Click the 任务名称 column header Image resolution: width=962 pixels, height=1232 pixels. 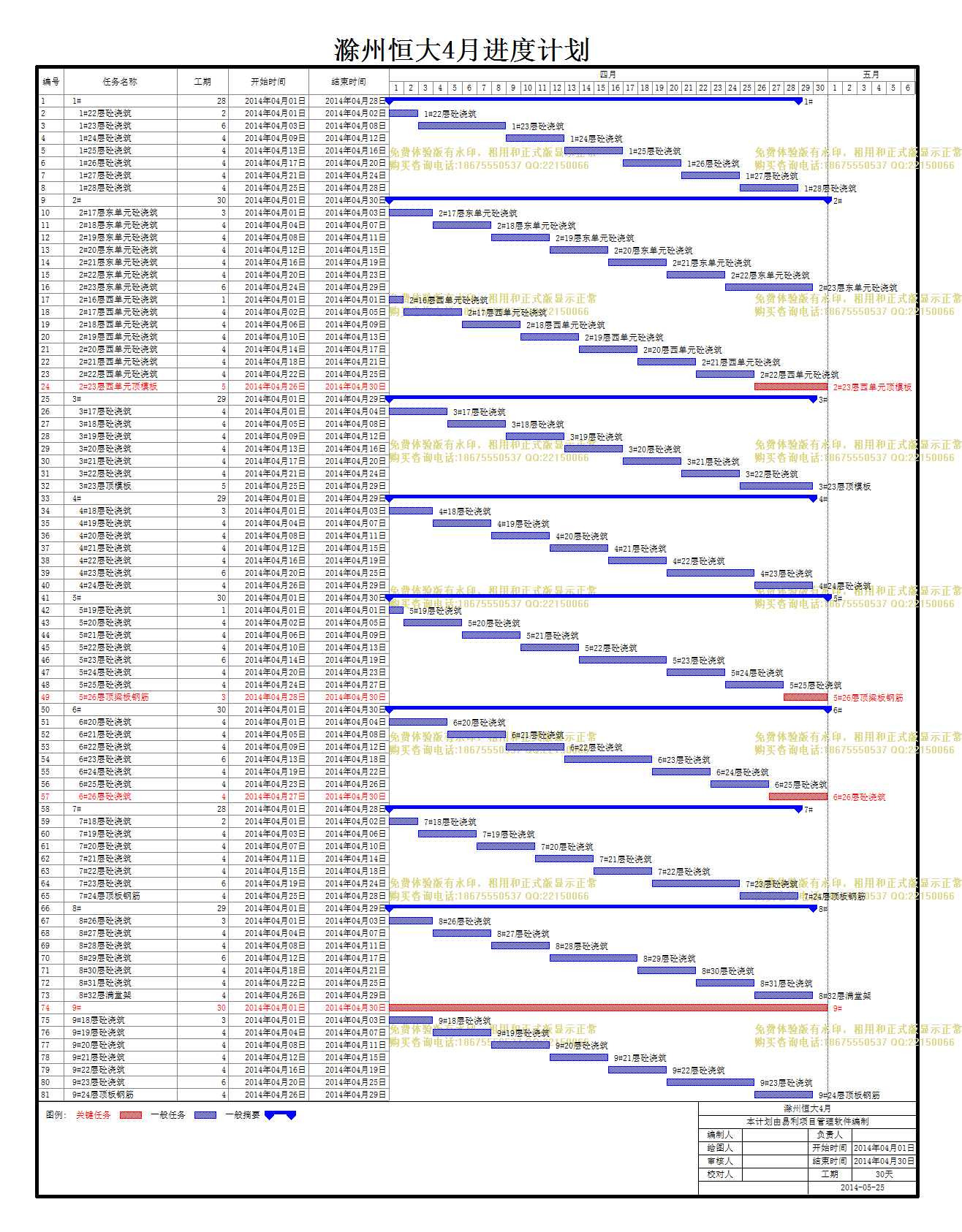coord(120,82)
